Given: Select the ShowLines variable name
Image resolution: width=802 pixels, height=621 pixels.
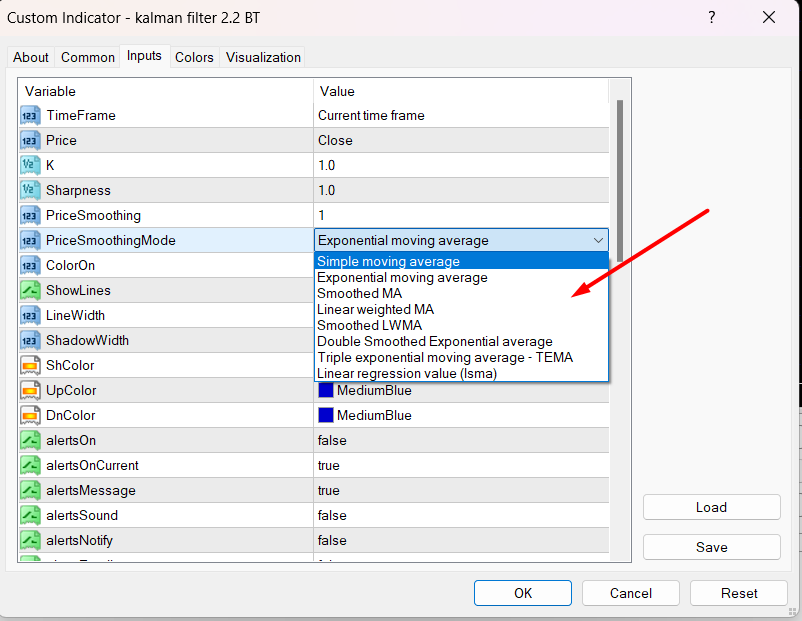Looking at the screenshot, I should coord(78,291).
